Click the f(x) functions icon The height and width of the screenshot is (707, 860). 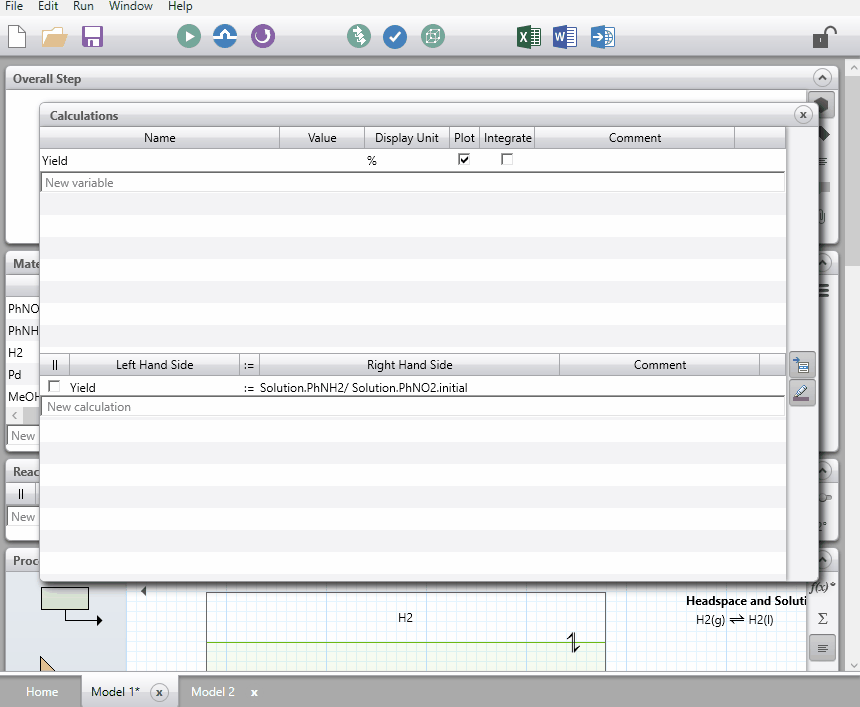click(x=822, y=587)
